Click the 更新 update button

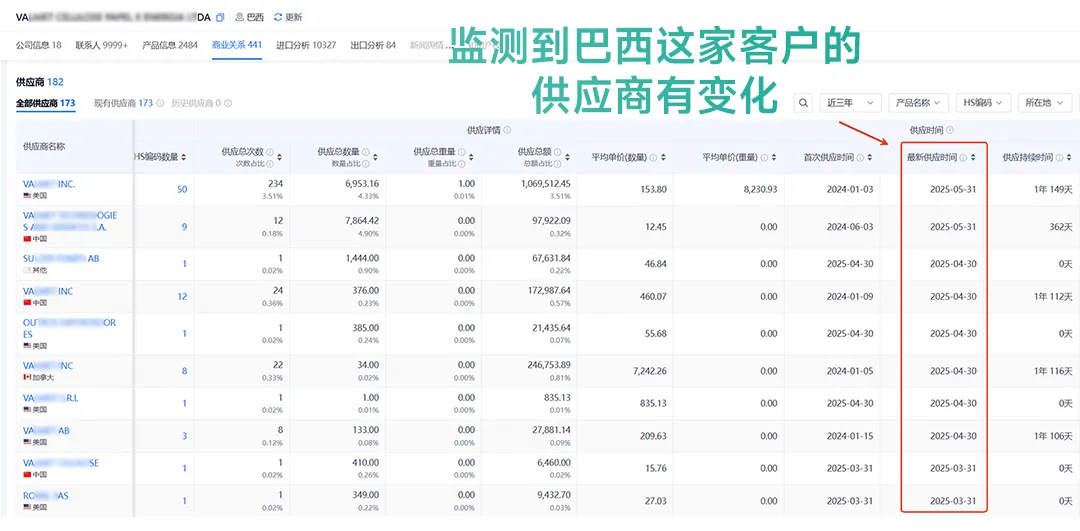(x=288, y=17)
